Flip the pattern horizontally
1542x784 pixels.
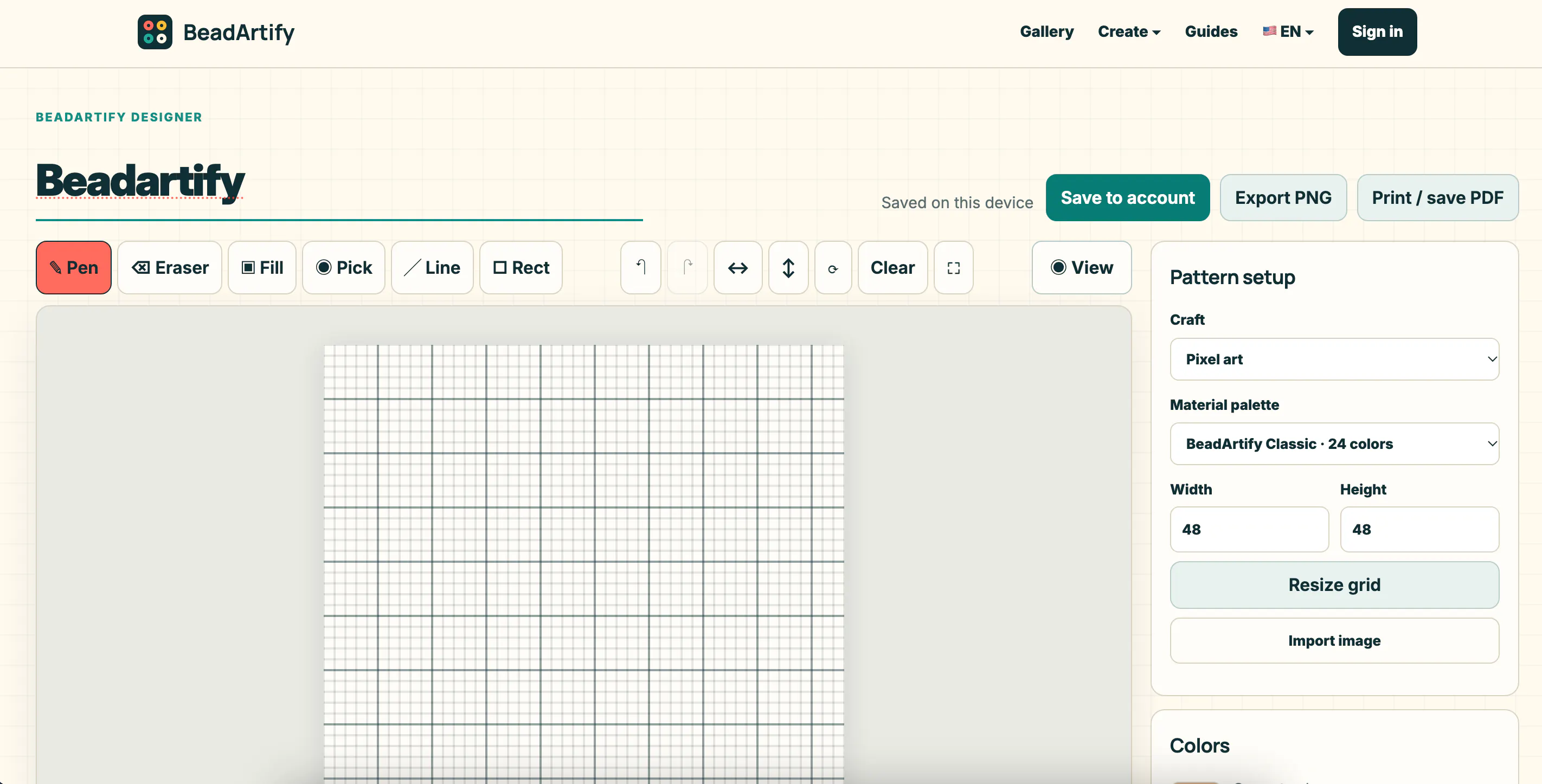click(737, 267)
